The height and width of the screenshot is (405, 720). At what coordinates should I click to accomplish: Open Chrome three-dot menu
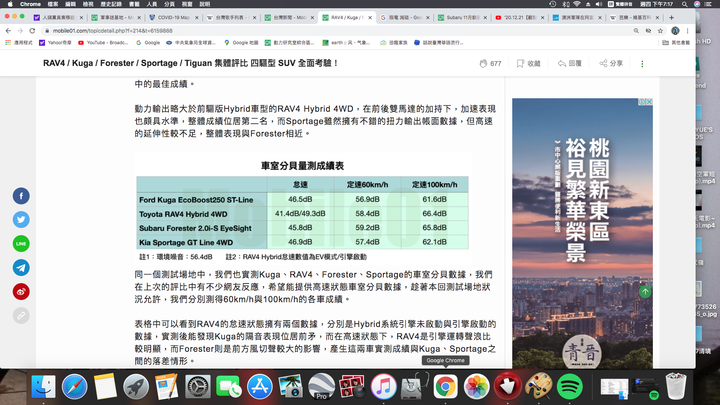pos(687,31)
